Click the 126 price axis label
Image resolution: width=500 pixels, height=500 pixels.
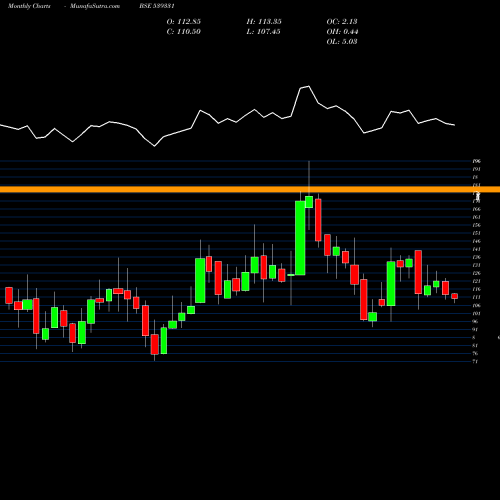point(476,273)
